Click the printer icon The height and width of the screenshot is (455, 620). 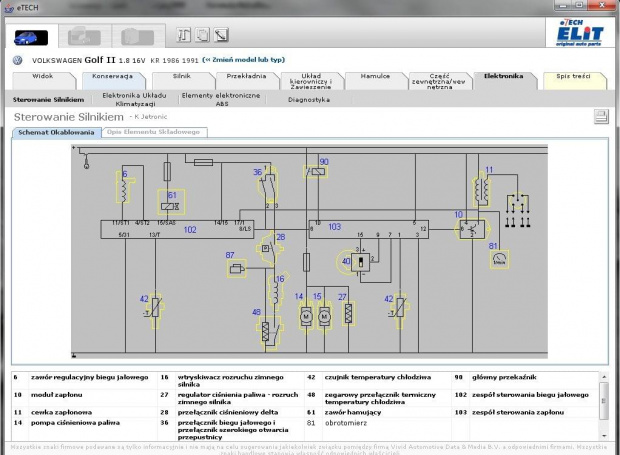601,117
